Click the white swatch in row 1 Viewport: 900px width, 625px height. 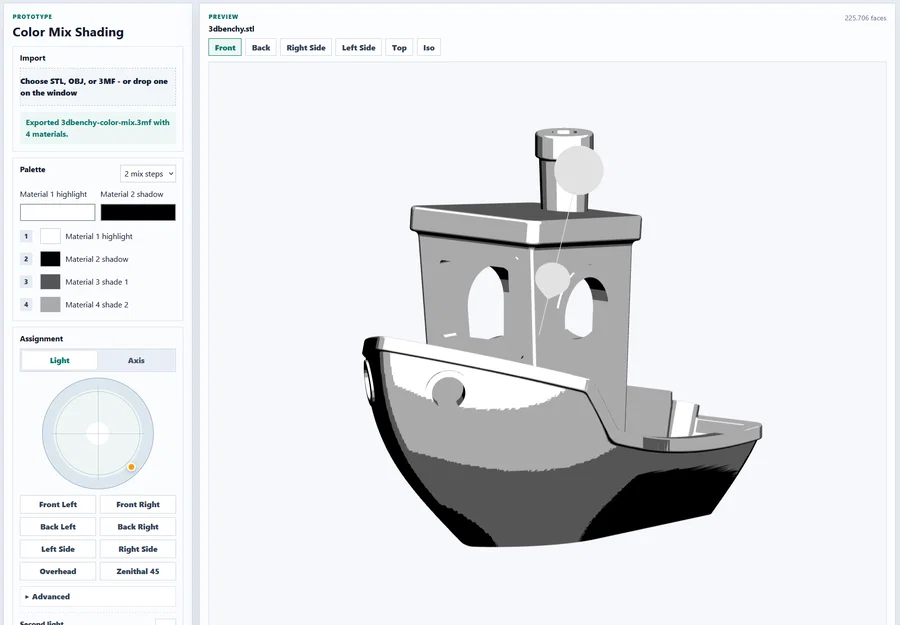(x=50, y=236)
